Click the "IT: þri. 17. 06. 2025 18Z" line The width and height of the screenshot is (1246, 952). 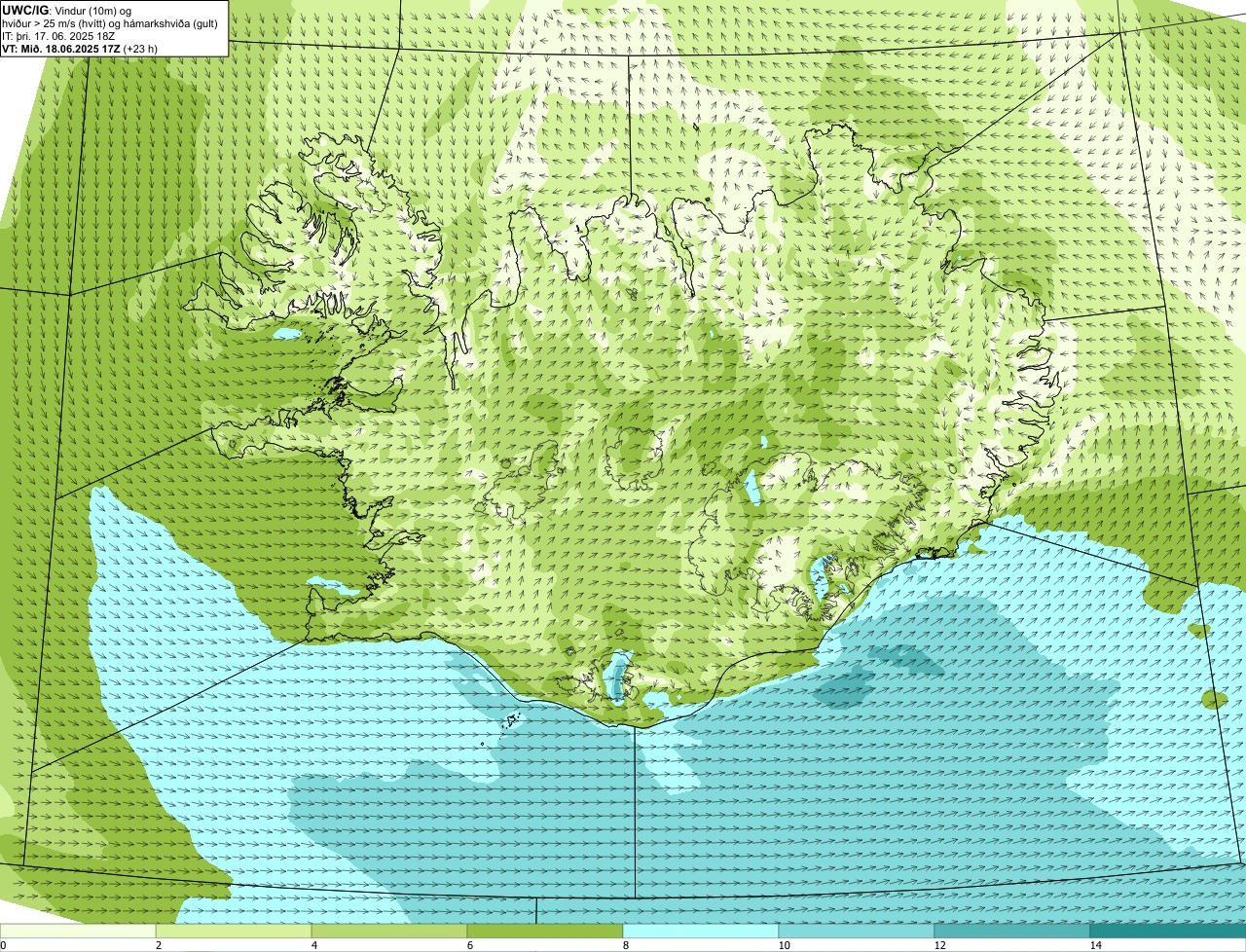(x=58, y=35)
